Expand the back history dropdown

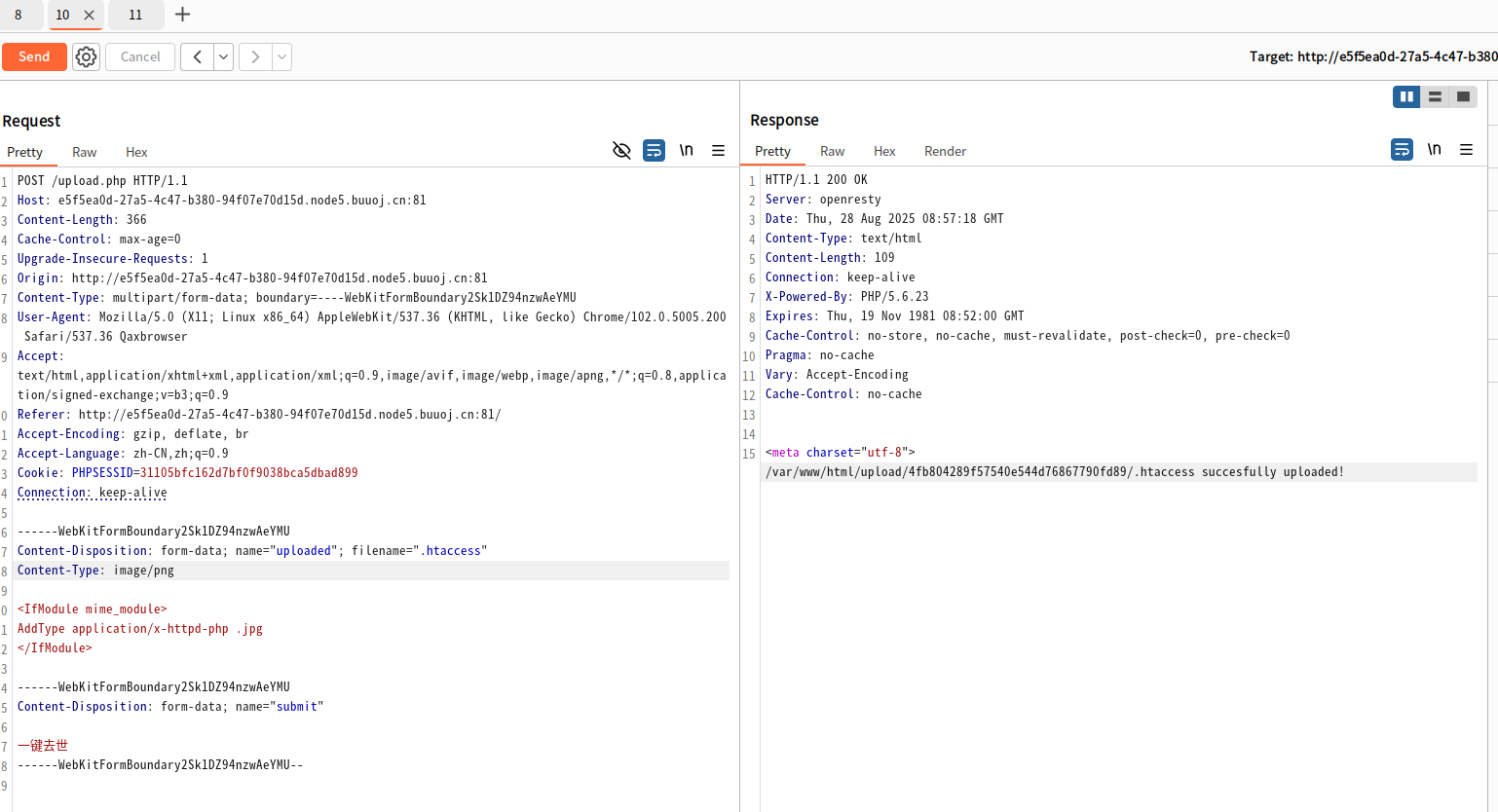point(224,56)
